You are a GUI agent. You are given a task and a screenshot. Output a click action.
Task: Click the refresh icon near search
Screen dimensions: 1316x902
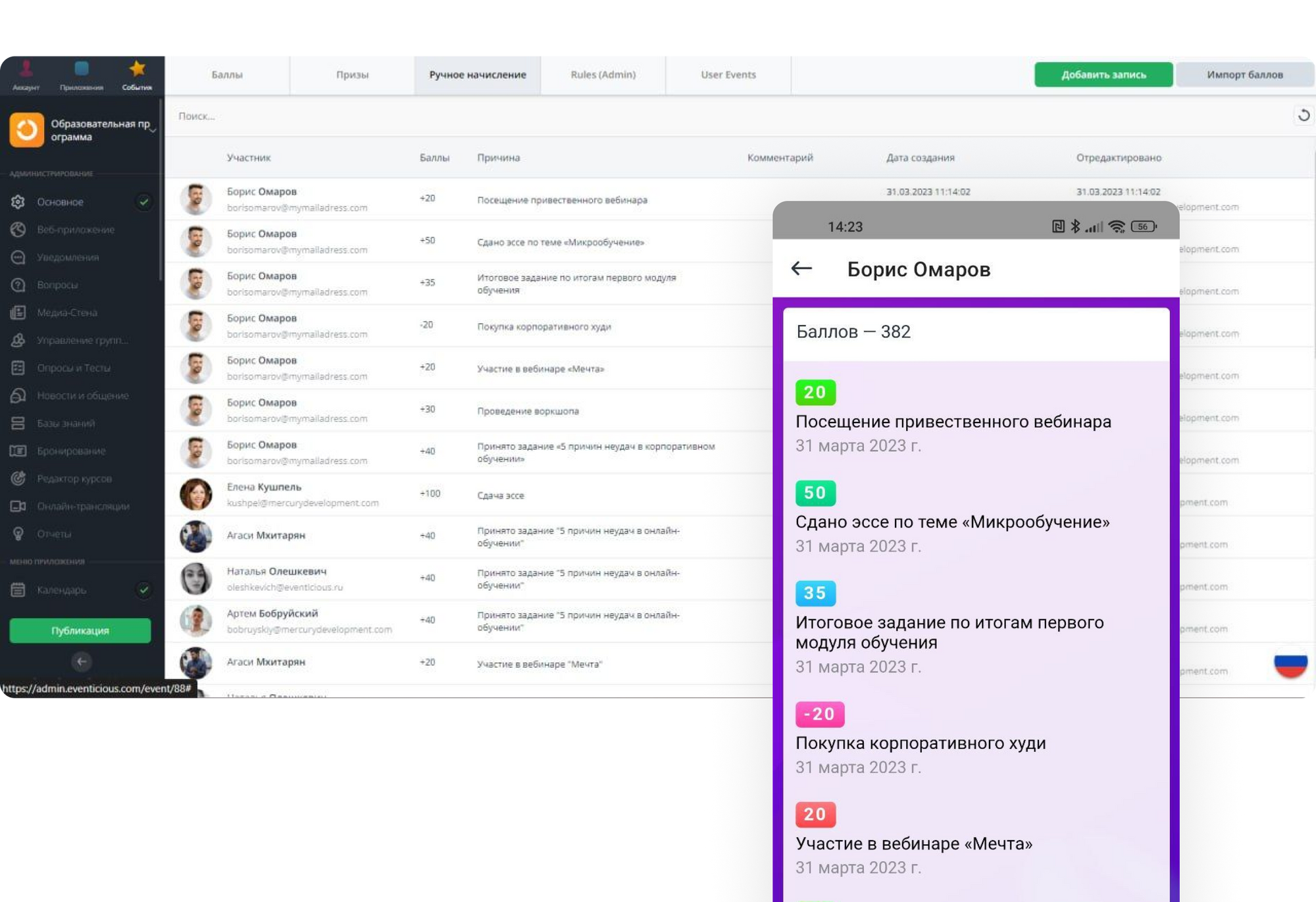[x=1303, y=116]
